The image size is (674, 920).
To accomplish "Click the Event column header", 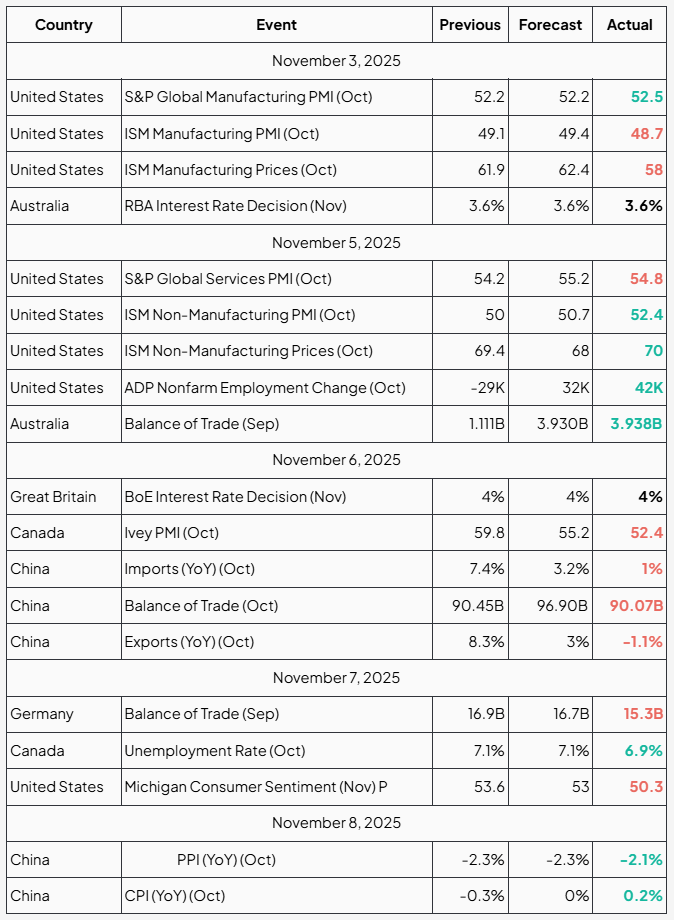I will click(x=276, y=25).
